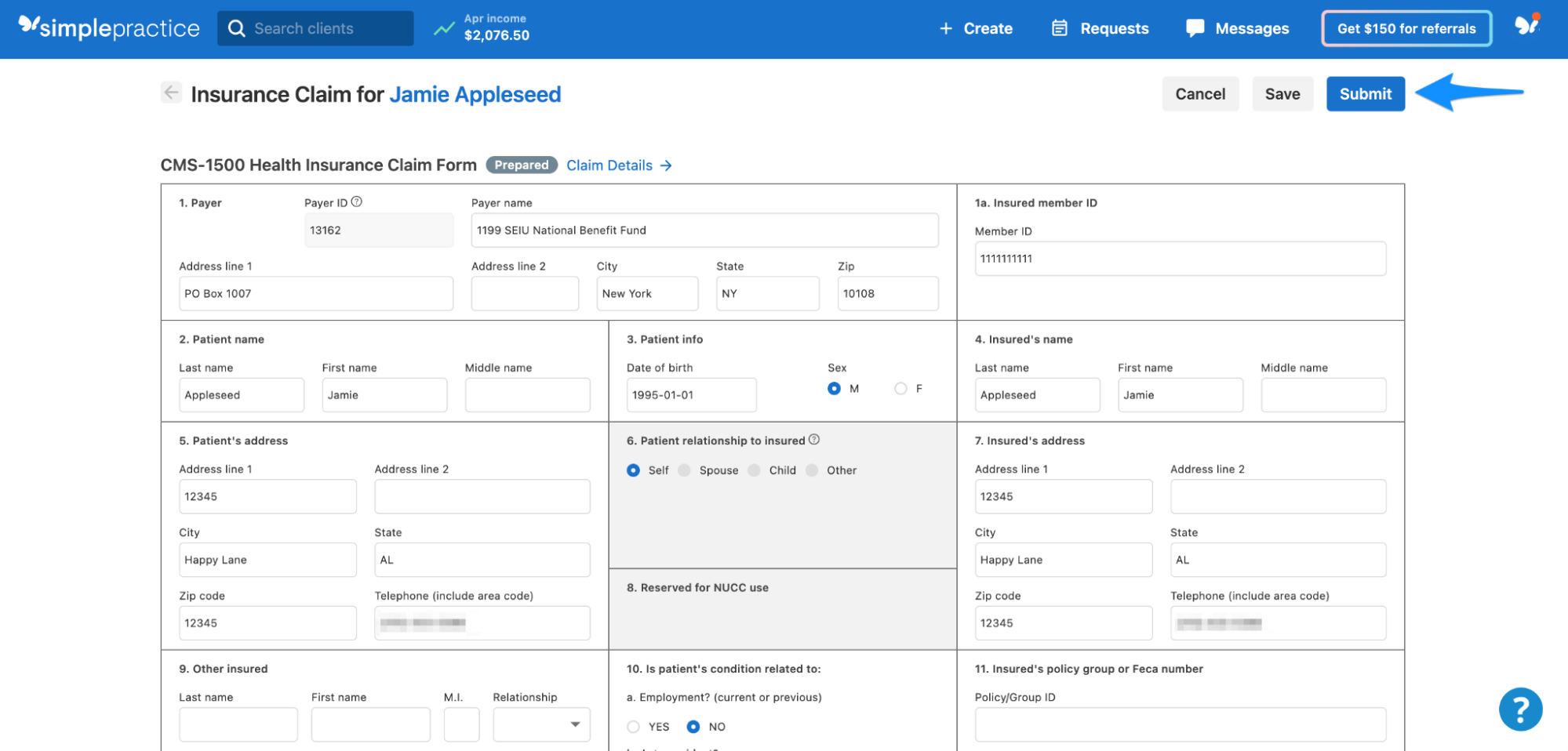
Task: Set patient relationship to Spouse
Action: [683, 470]
